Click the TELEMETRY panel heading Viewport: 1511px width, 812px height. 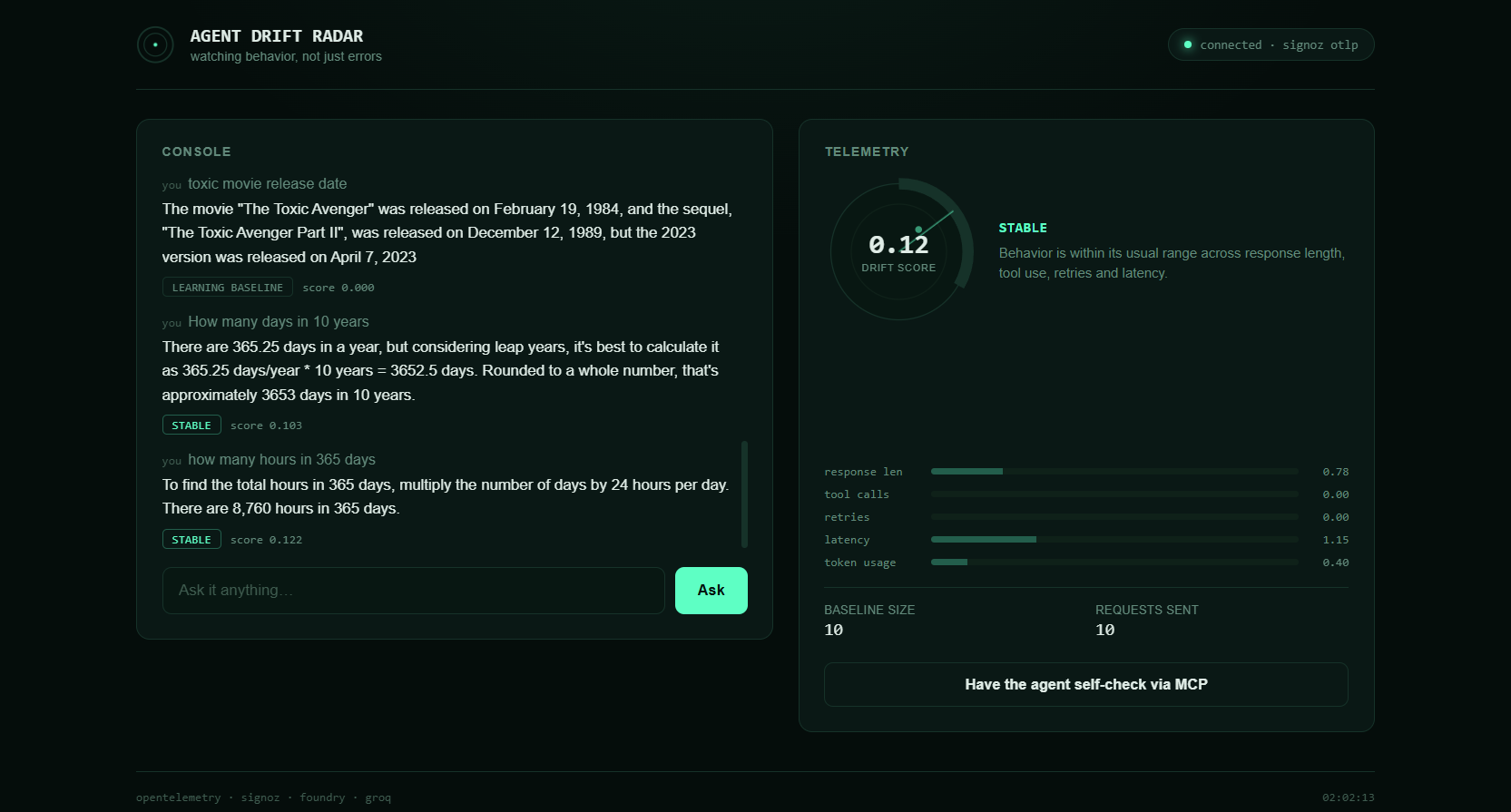click(x=867, y=152)
